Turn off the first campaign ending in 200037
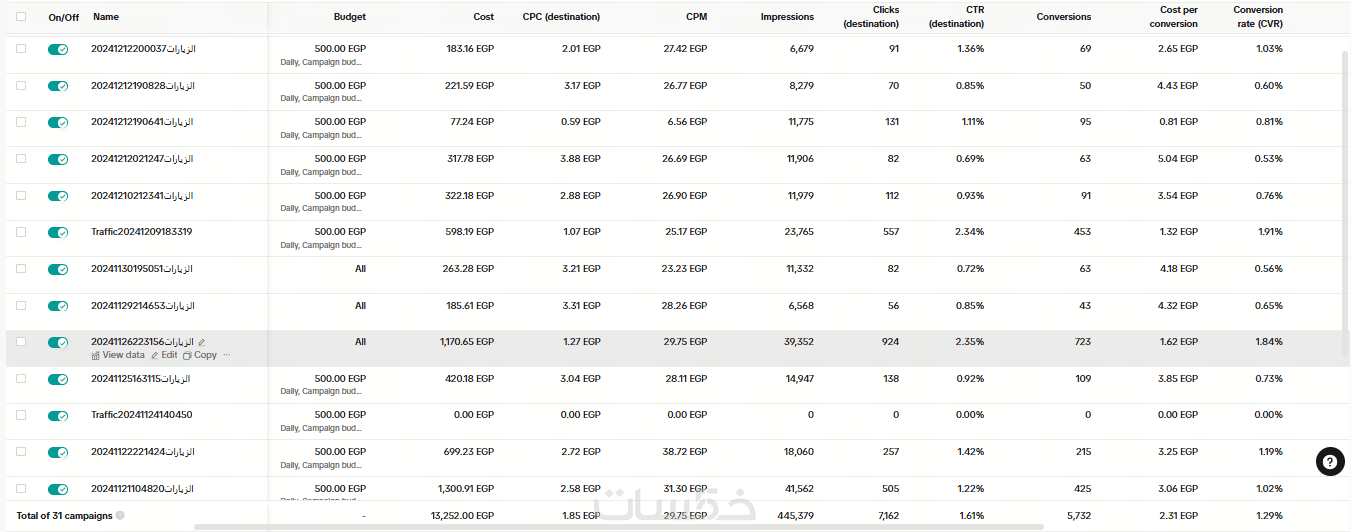1351x532 pixels. pos(58,50)
